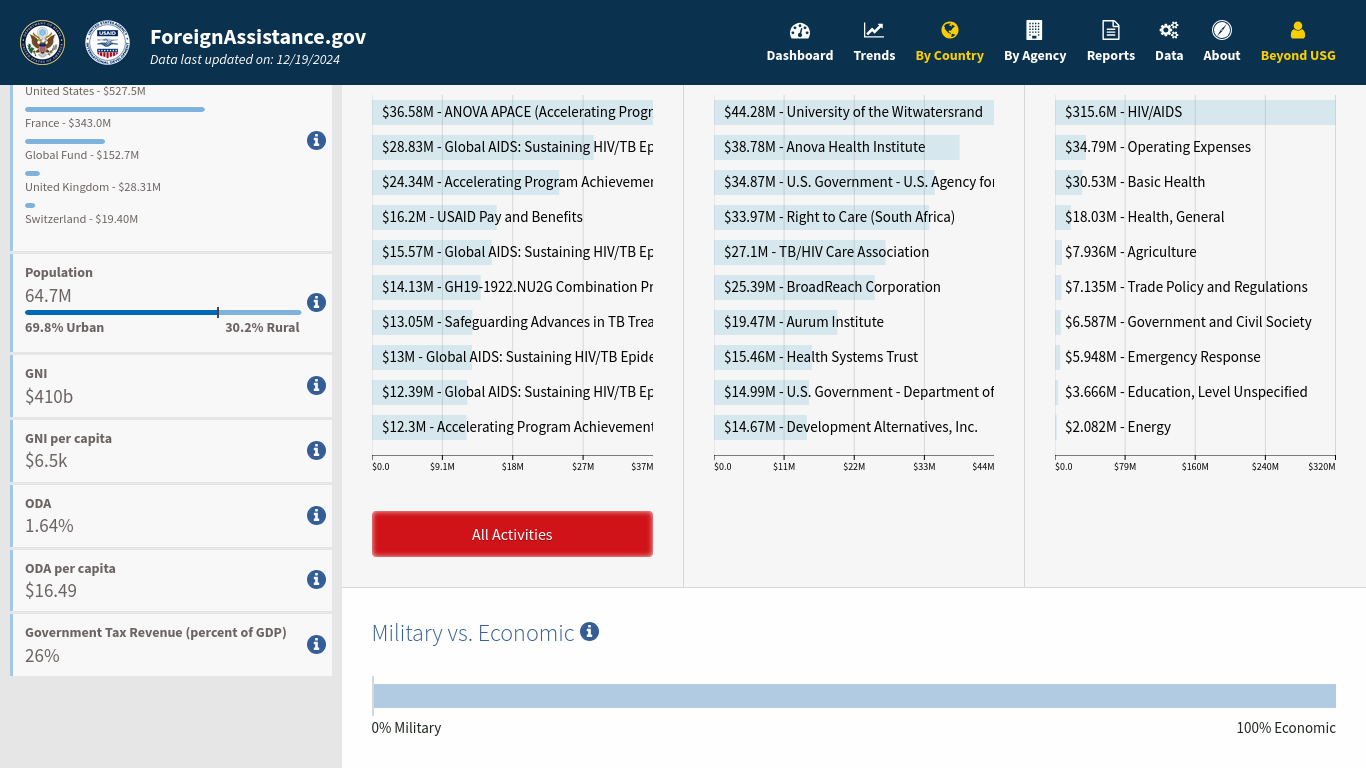The height and width of the screenshot is (768, 1366).
Task: Go to Reports menu label
Action: (1111, 56)
